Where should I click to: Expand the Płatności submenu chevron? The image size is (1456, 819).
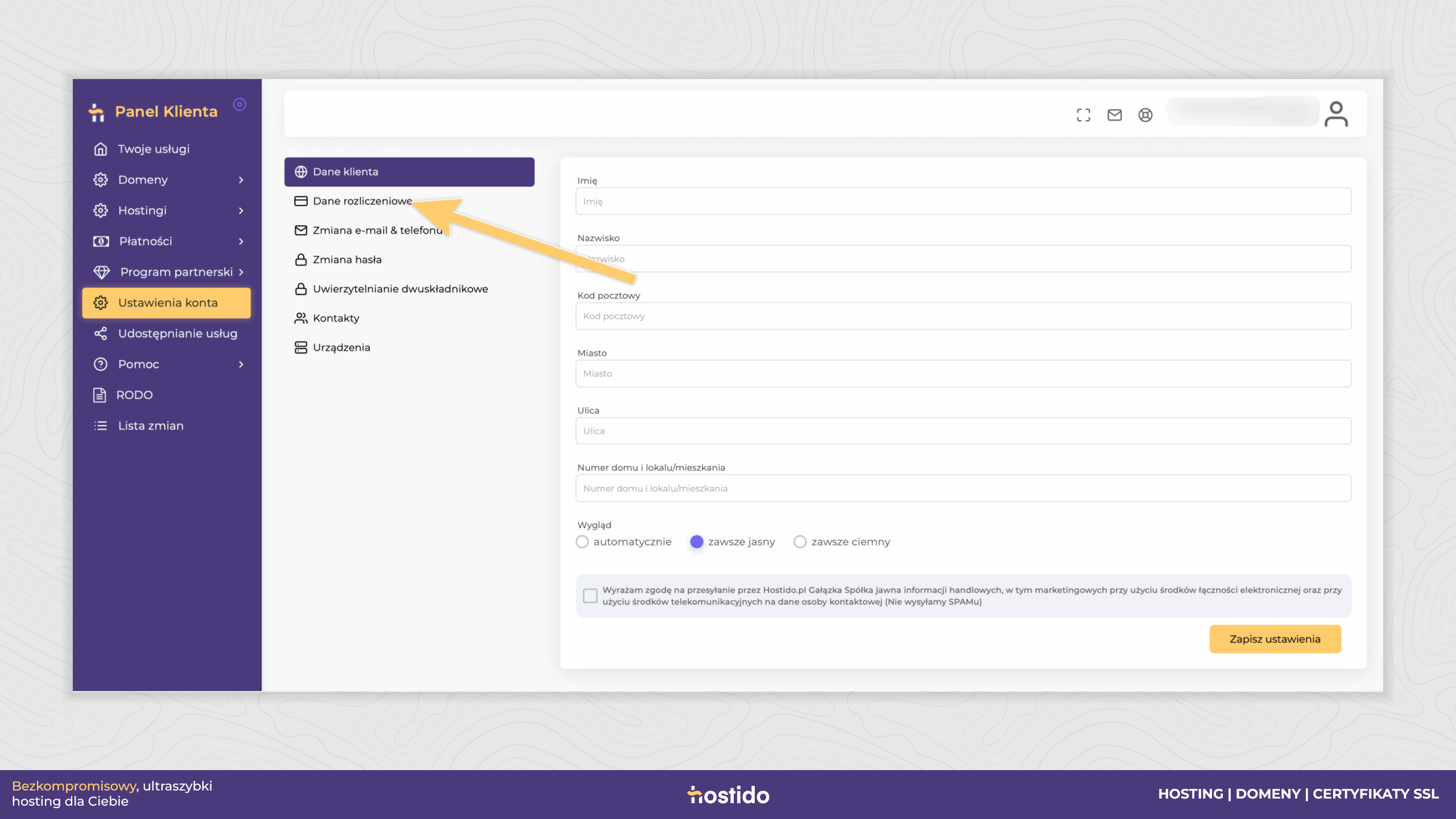241,241
